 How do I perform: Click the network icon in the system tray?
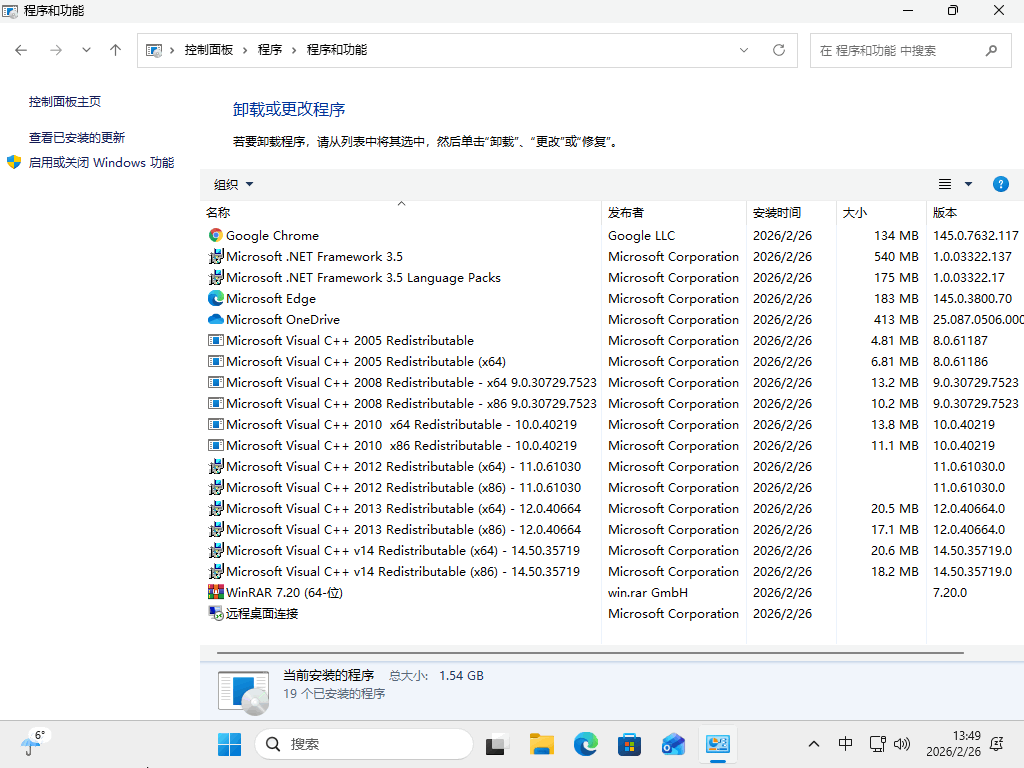pyautogui.click(x=877, y=744)
